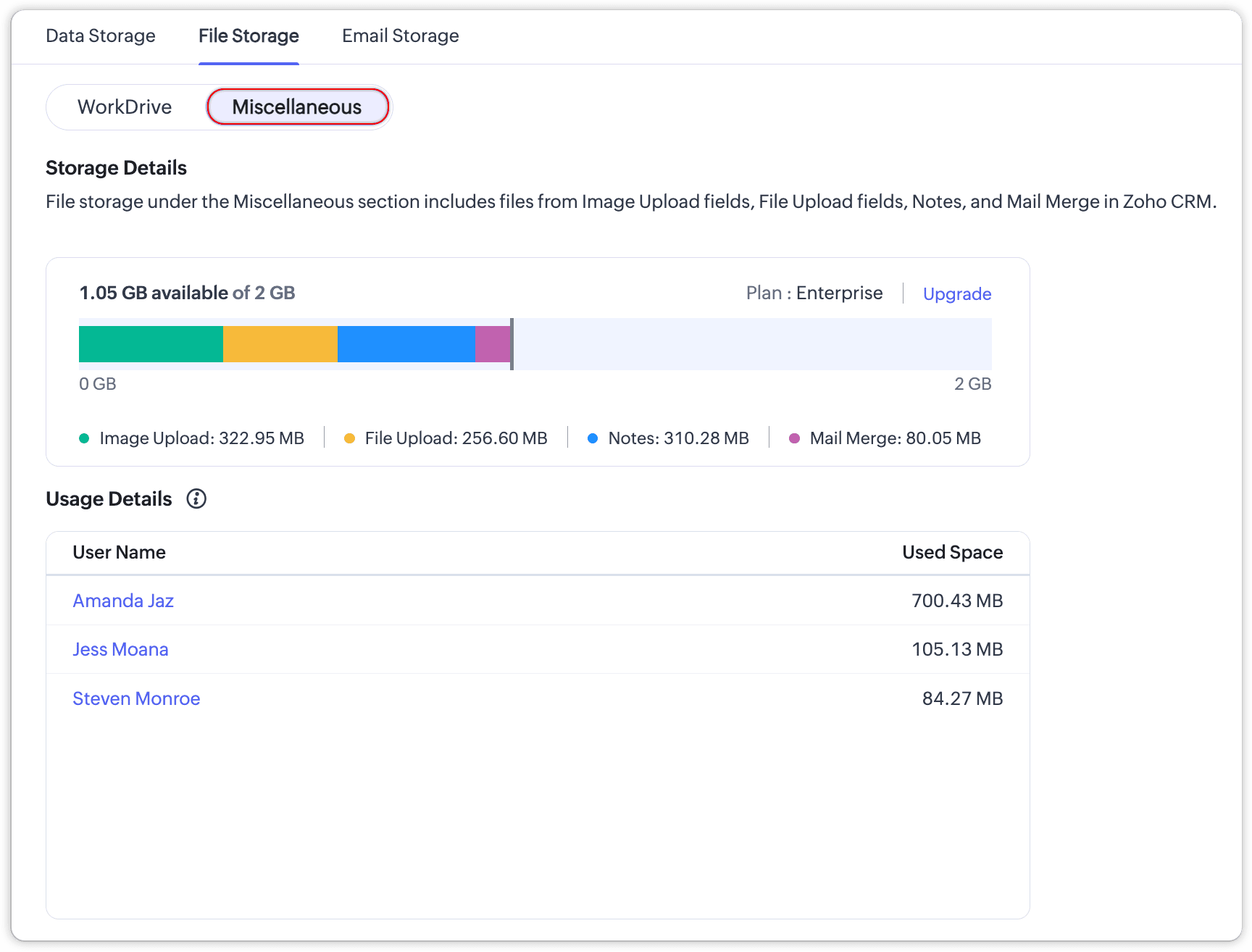Click the yellow File Upload legend dot
The width and height of the screenshot is (1252, 952).
coord(349,438)
